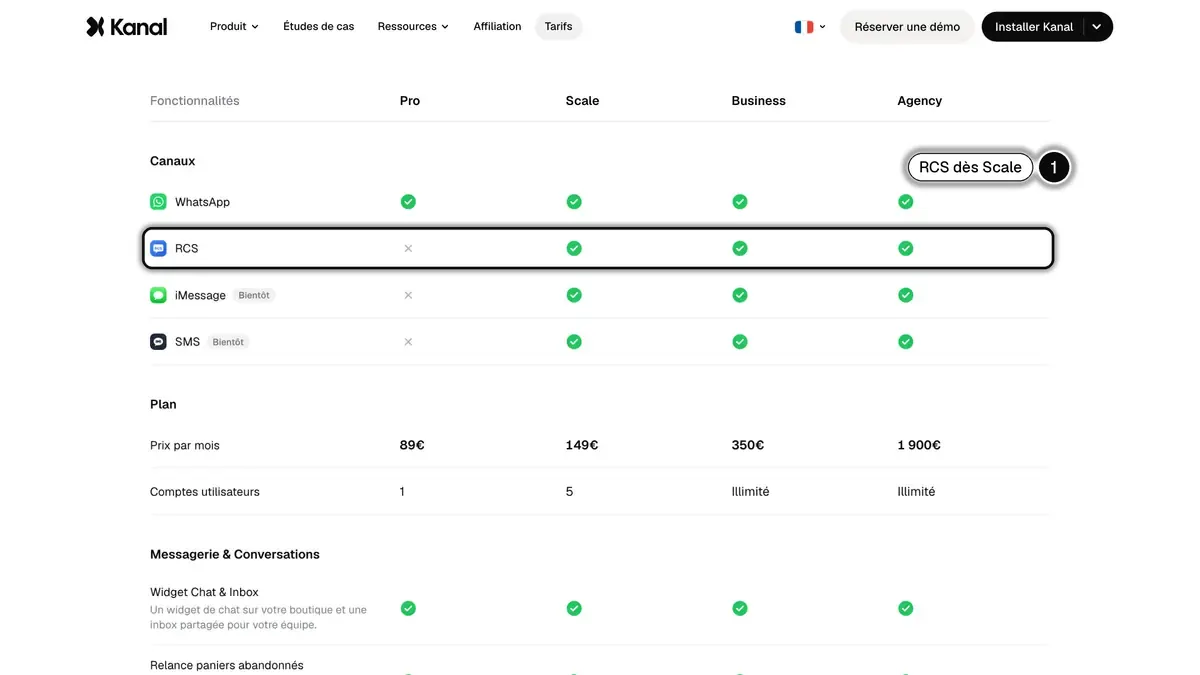
Task: Click WhatsApp checkmark in Business column
Action: coord(740,202)
